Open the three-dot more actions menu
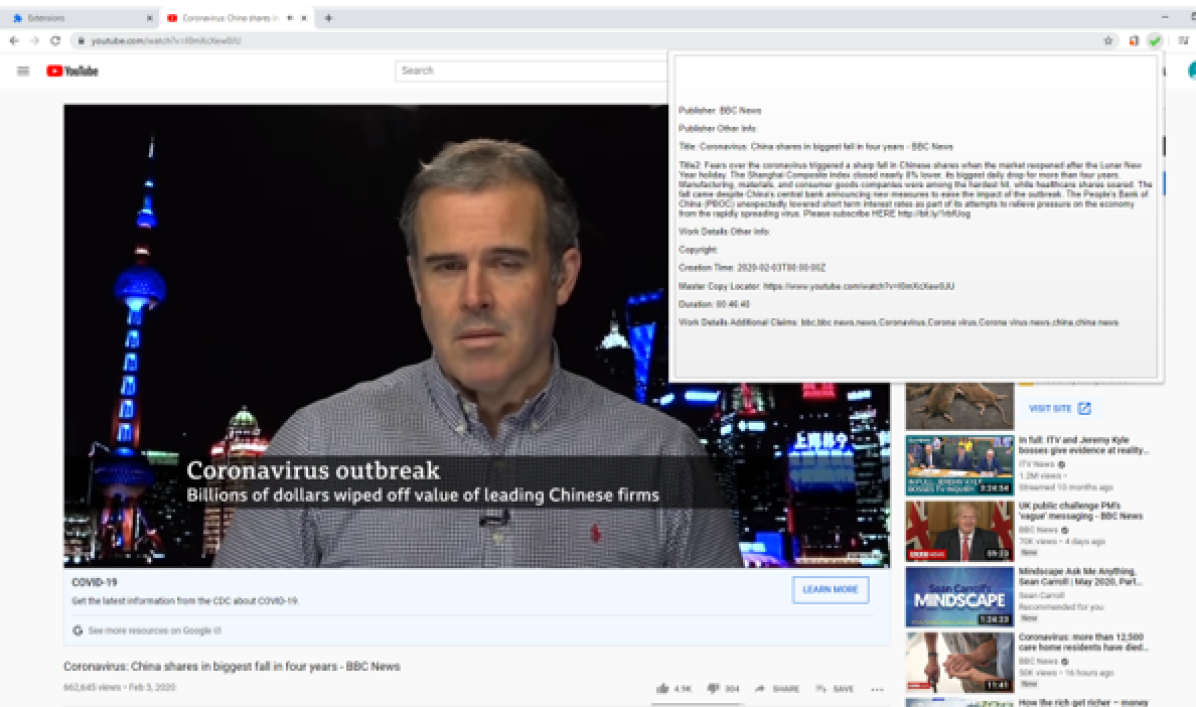1196x707 pixels. 877,689
